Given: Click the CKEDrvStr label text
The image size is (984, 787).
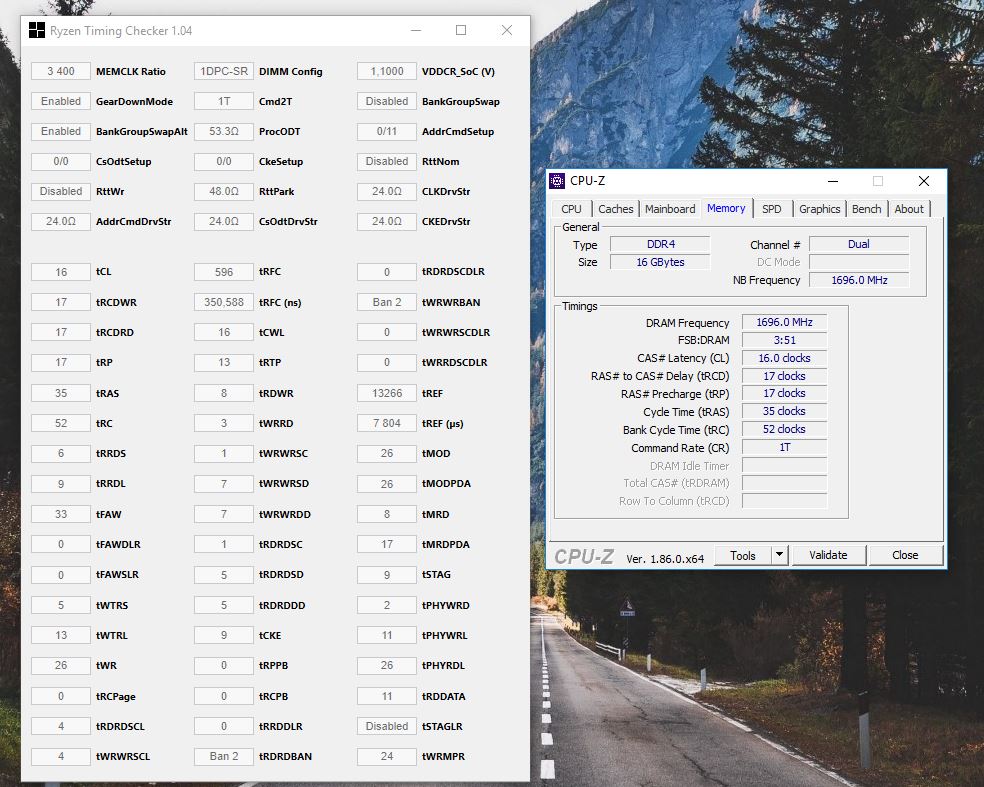Looking at the screenshot, I should click(x=446, y=222).
